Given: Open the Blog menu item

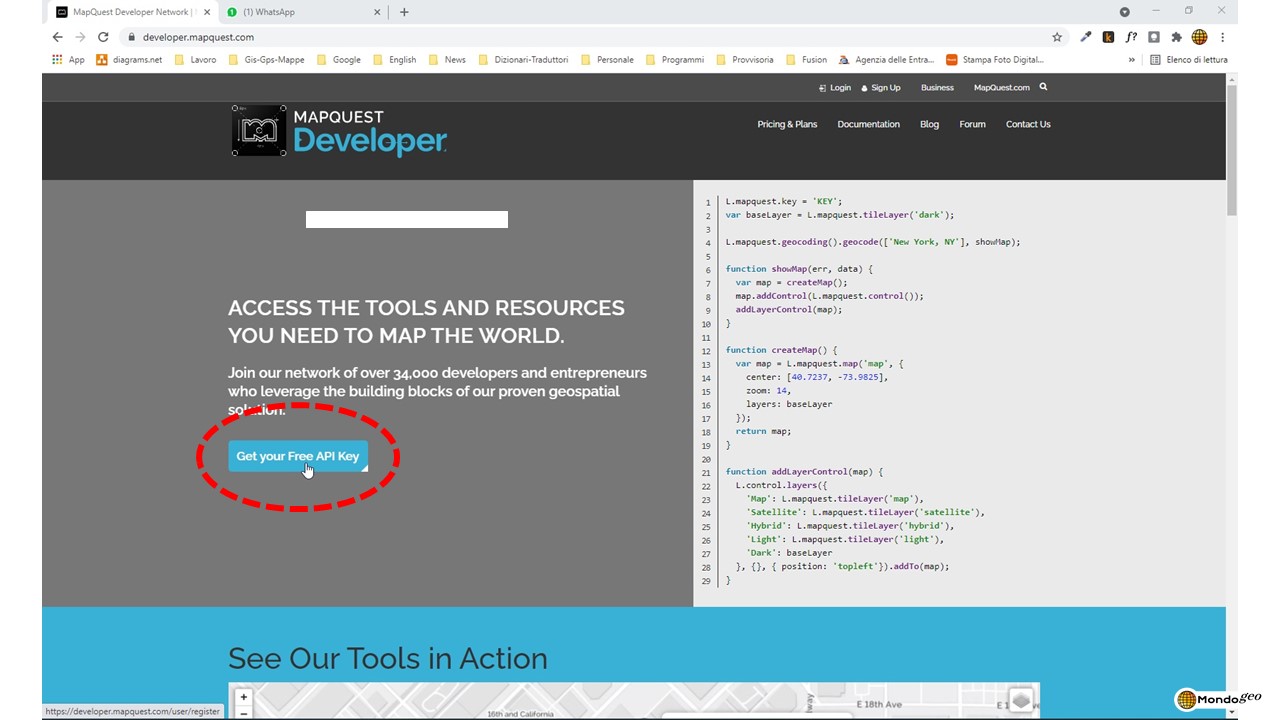Looking at the screenshot, I should pos(929,124).
